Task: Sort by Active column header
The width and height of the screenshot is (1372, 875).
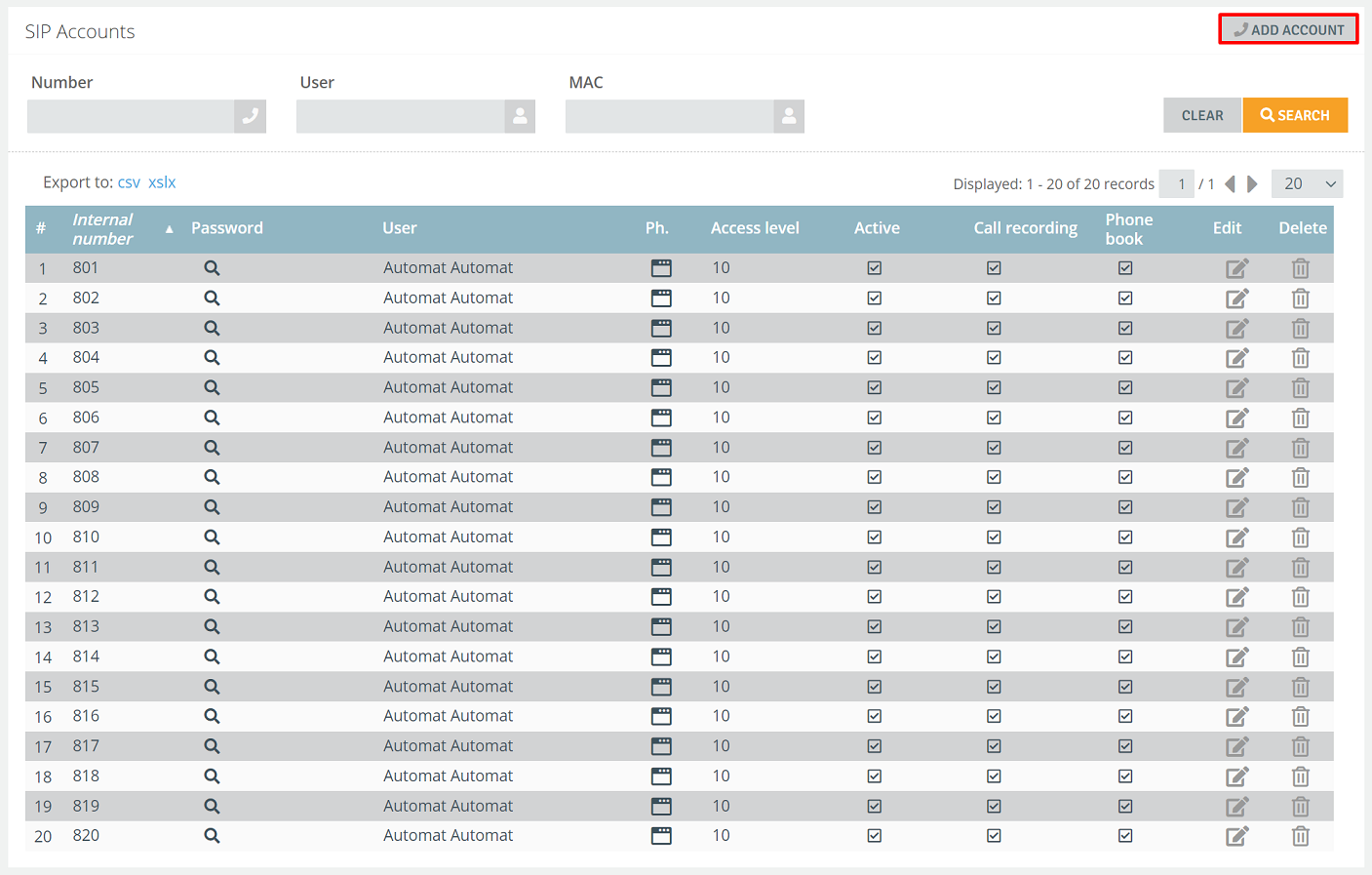Action: pyautogui.click(x=877, y=228)
